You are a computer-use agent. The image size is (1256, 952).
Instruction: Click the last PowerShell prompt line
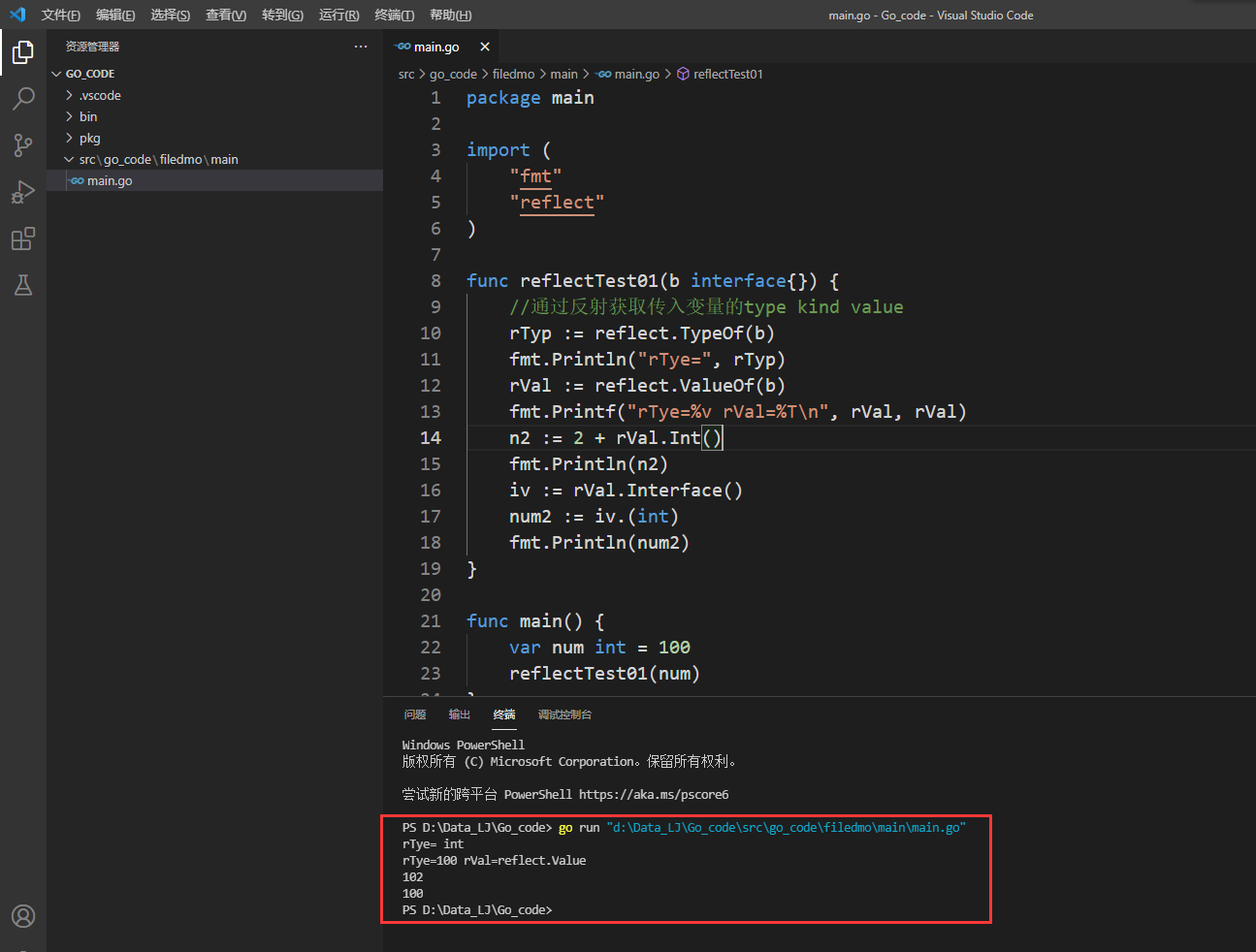pyautogui.click(x=477, y=910)
